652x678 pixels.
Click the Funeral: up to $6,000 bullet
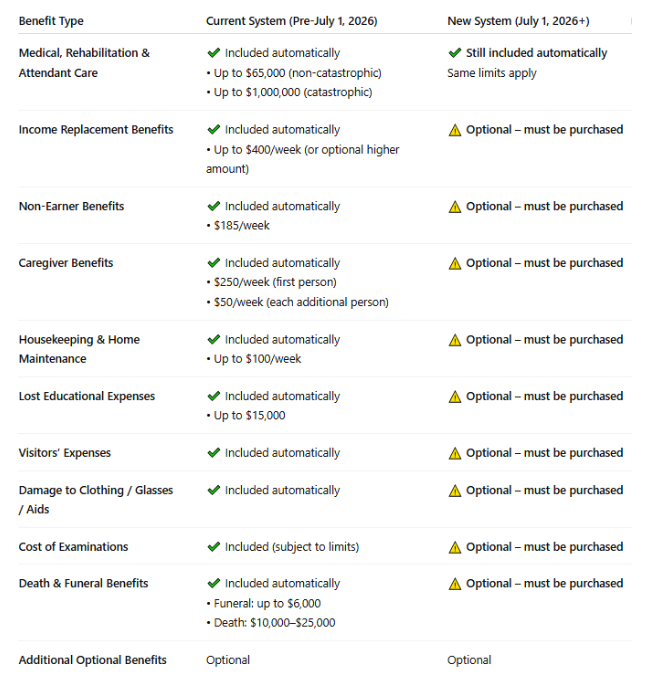coord(267,603)
